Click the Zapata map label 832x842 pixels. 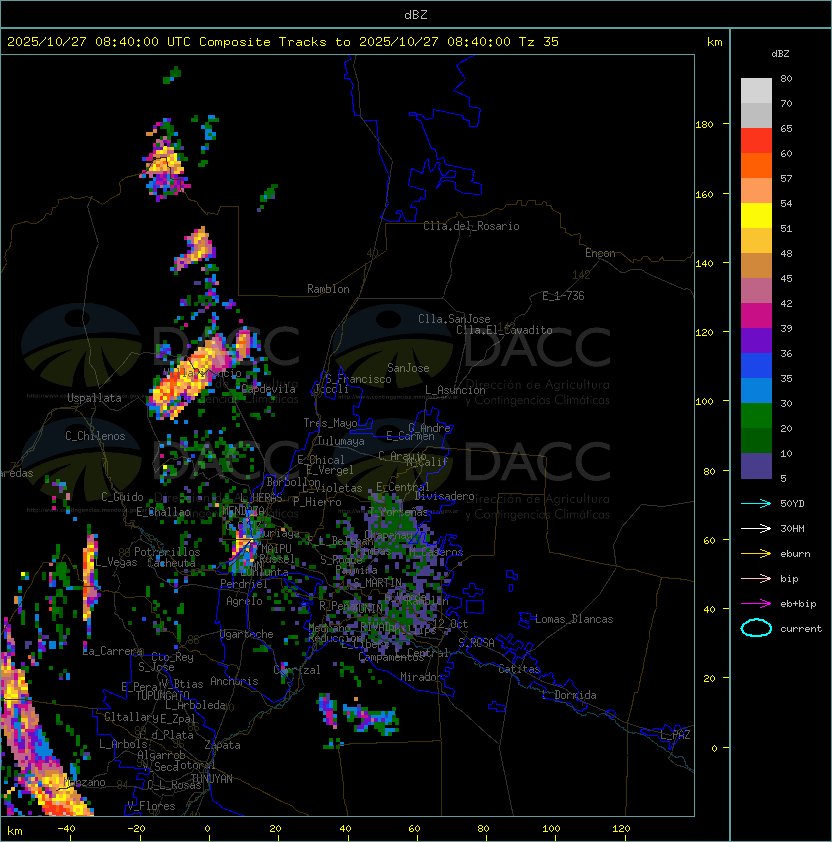point(222,745)
